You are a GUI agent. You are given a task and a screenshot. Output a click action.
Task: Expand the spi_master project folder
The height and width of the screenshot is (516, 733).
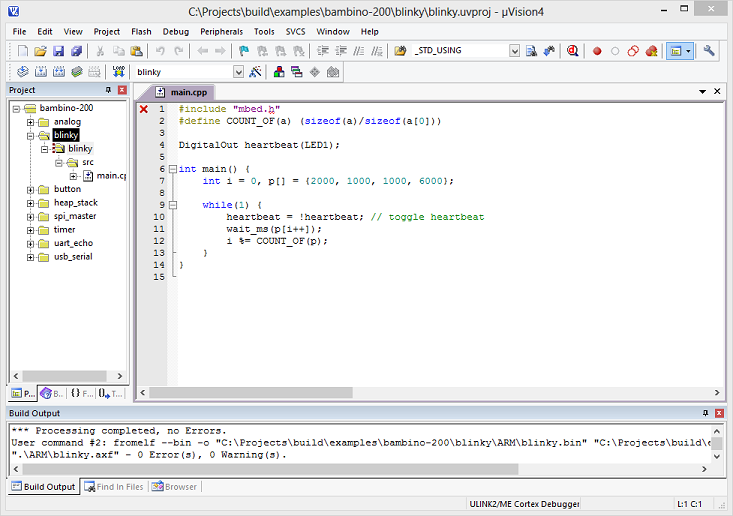click(x=30, y=217)
